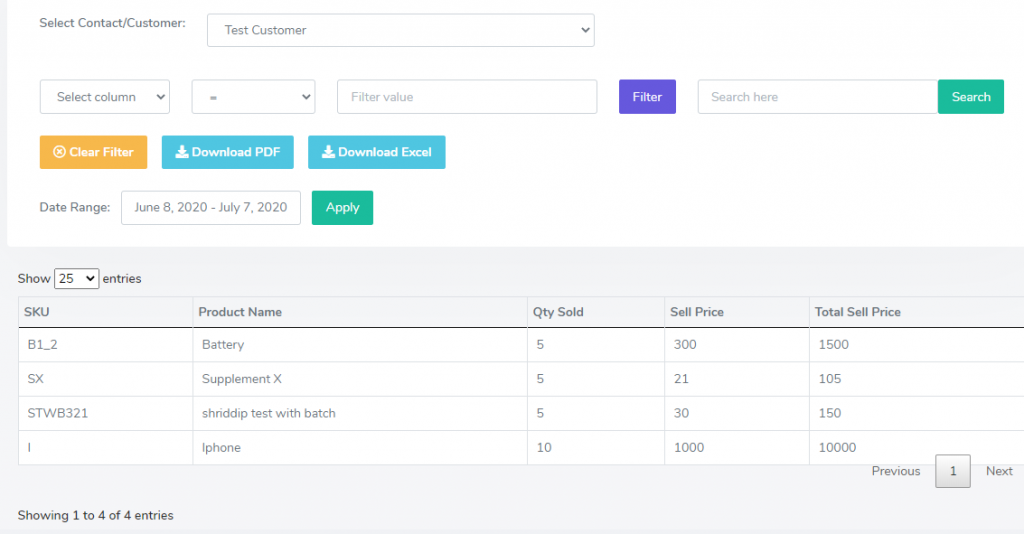
Task: Open the Select Contact/Customer dropdown
Action: [x=400, y=30]
